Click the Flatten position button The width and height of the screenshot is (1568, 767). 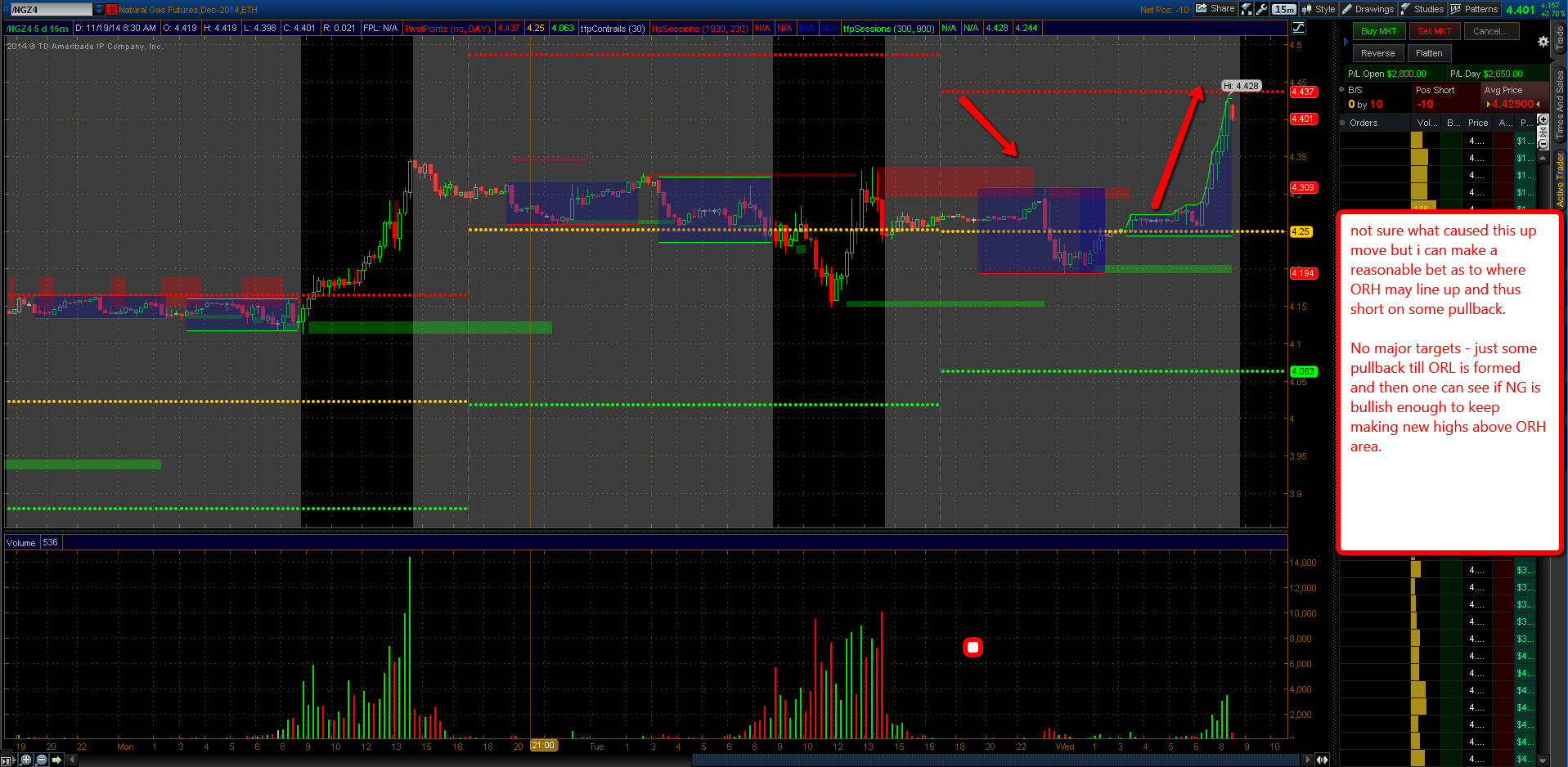click(x=1429, y=53)
